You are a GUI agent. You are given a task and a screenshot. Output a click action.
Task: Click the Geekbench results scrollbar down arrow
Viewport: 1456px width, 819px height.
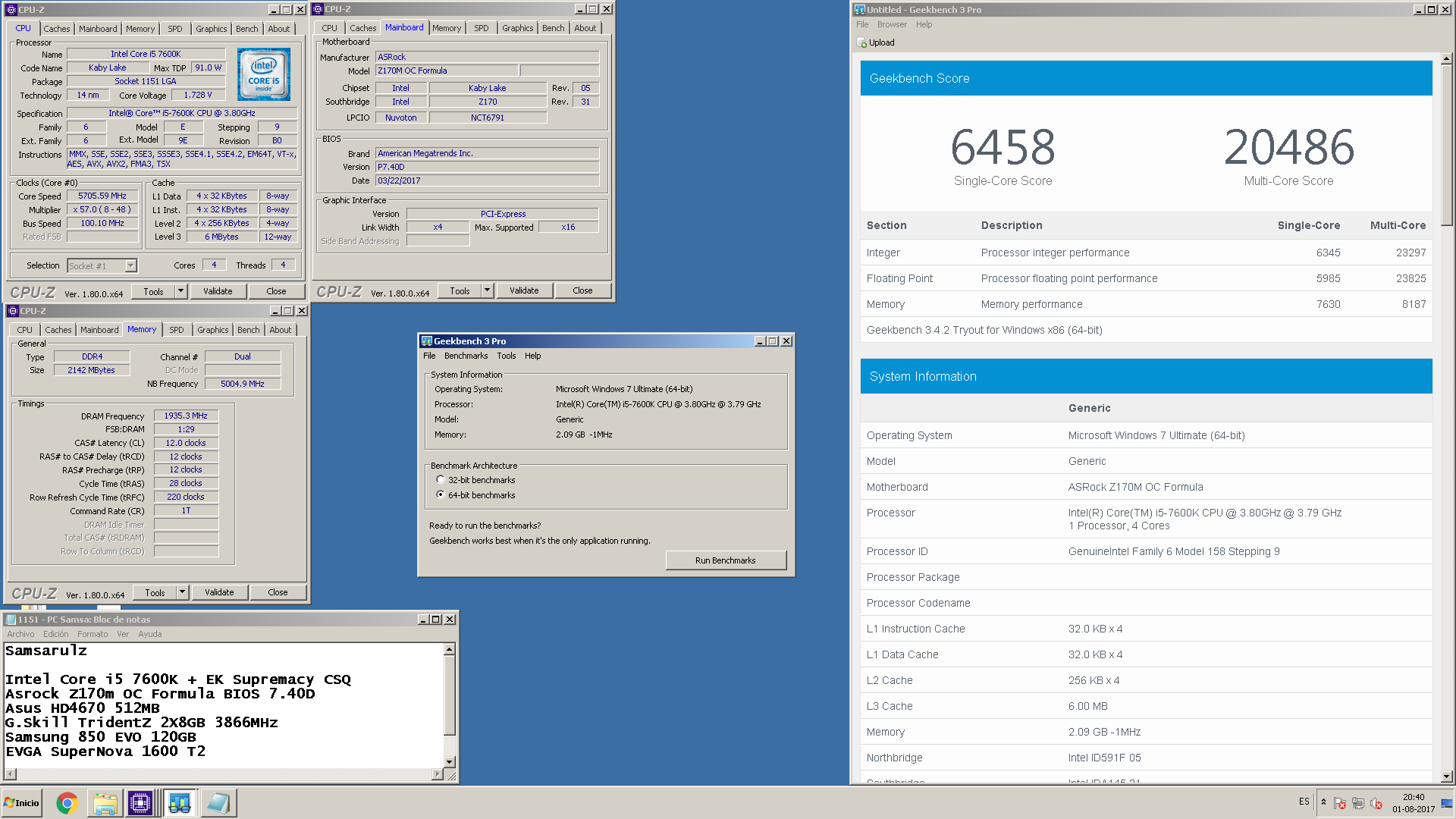1446,777
